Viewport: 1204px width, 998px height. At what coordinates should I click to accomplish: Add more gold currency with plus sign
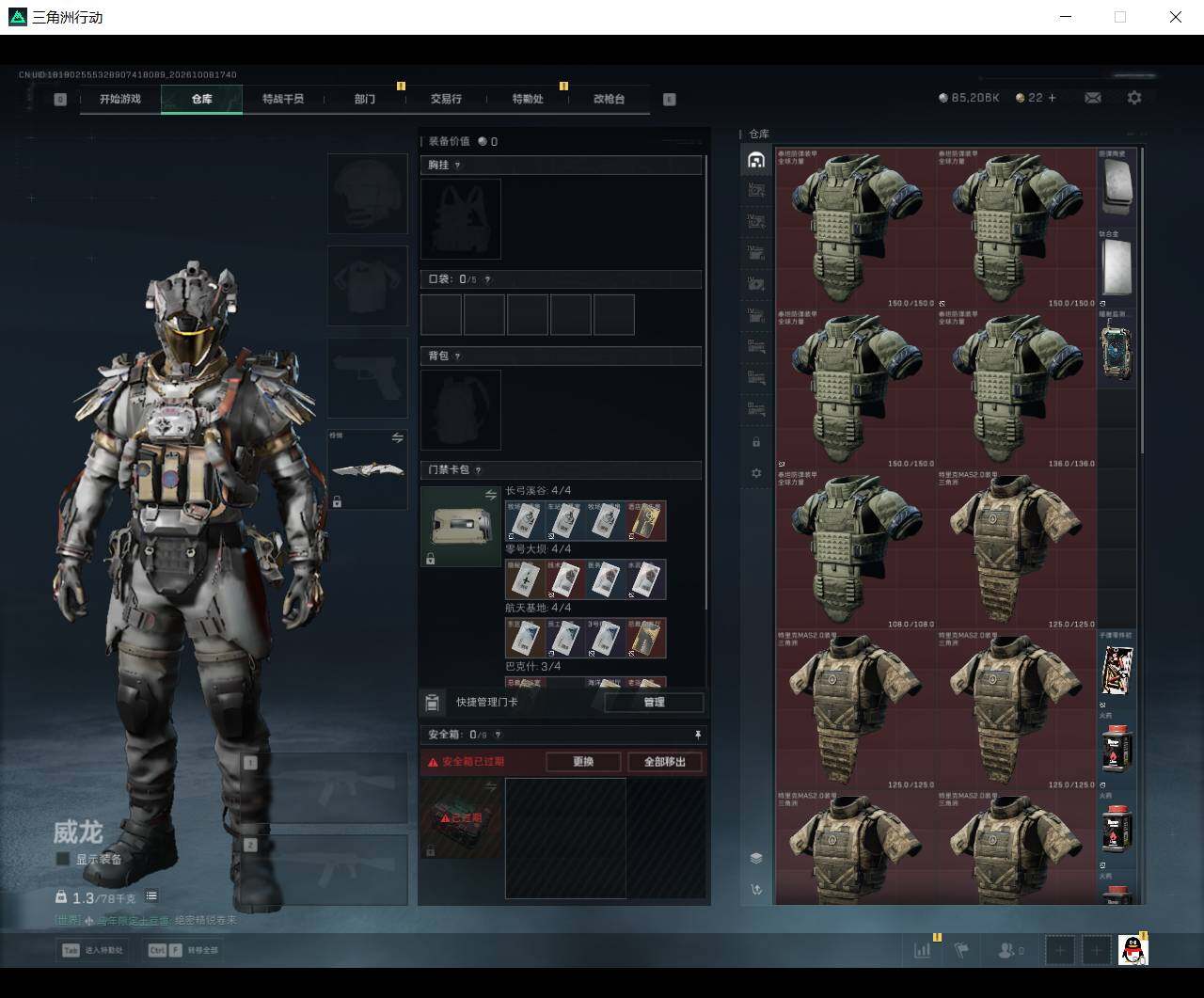[x=1052, y=98]
